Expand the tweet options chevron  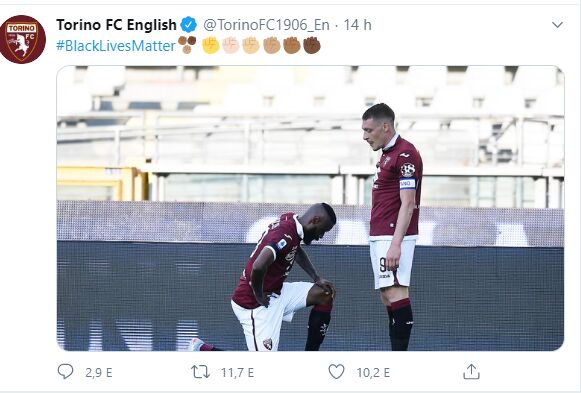(x=557, y=25)
